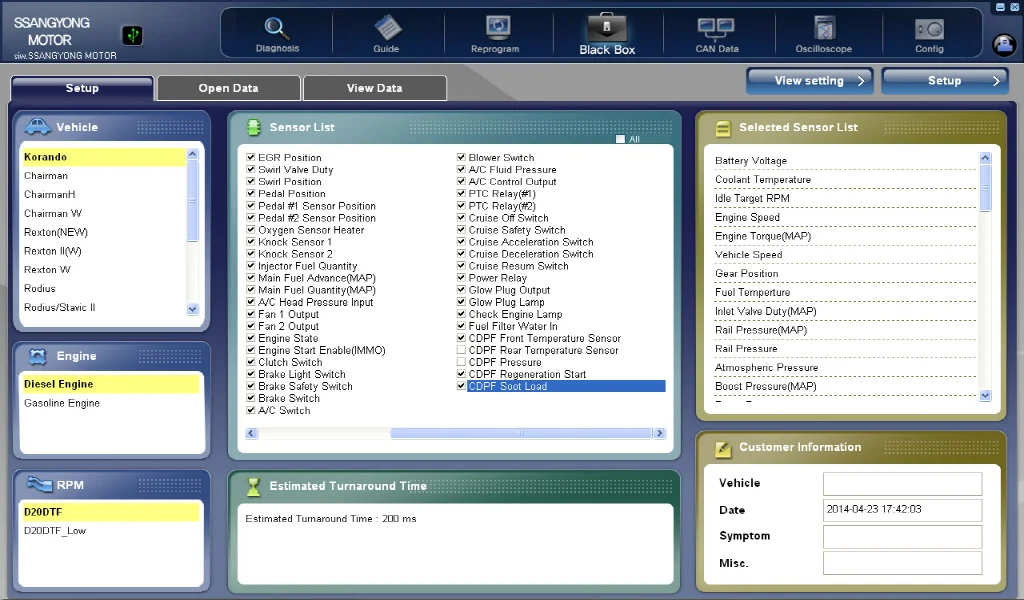The image size is (1024, 600).
Task: Enable CDPF Pressure checkbox
Action: pyautogui.click(x=461, y=362)
